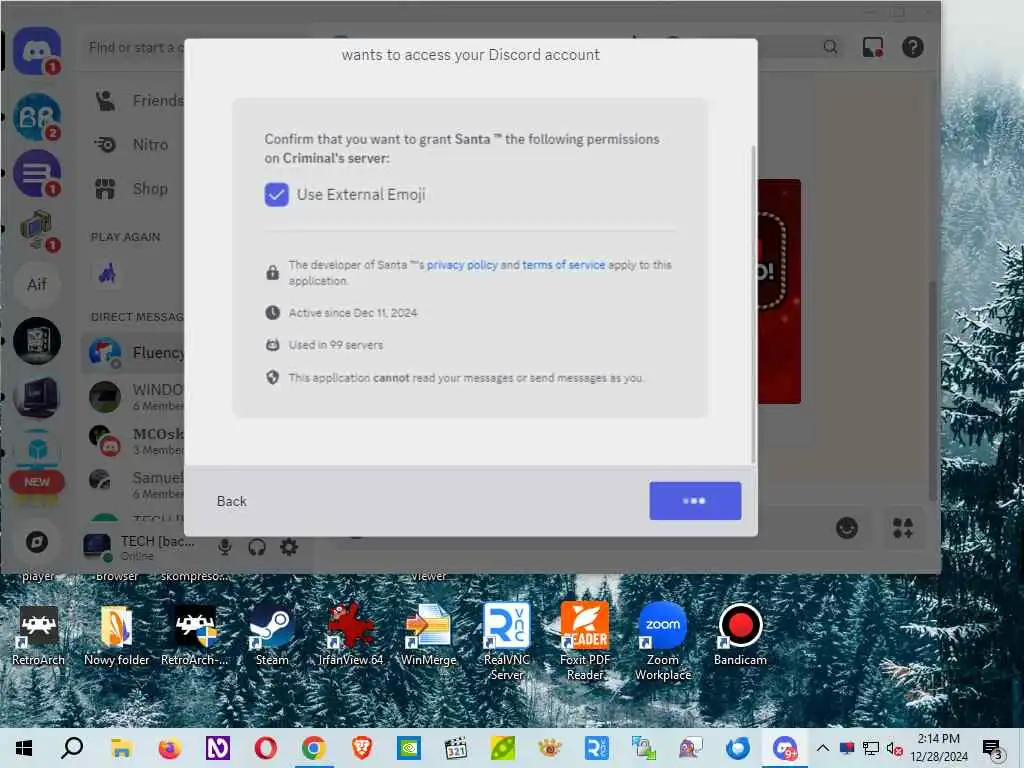The height and width of the screenshot is (768, 1024).
Task: Open Shop in Discord sidebar
Action: (x=133, y=189)
